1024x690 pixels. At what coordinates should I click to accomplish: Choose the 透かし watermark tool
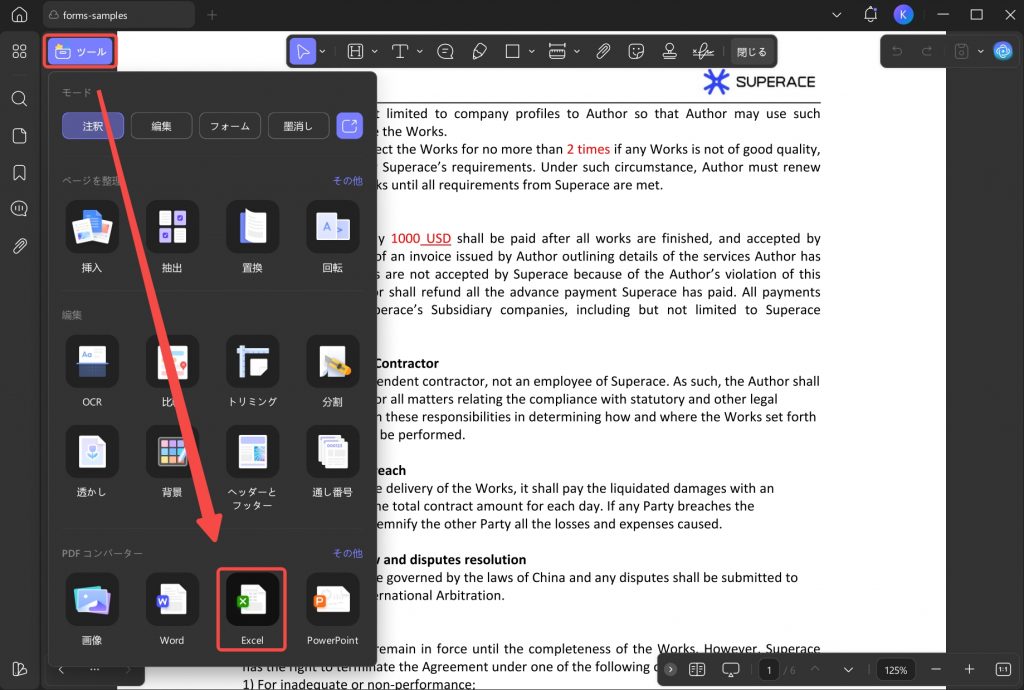(x=92, y=451)
